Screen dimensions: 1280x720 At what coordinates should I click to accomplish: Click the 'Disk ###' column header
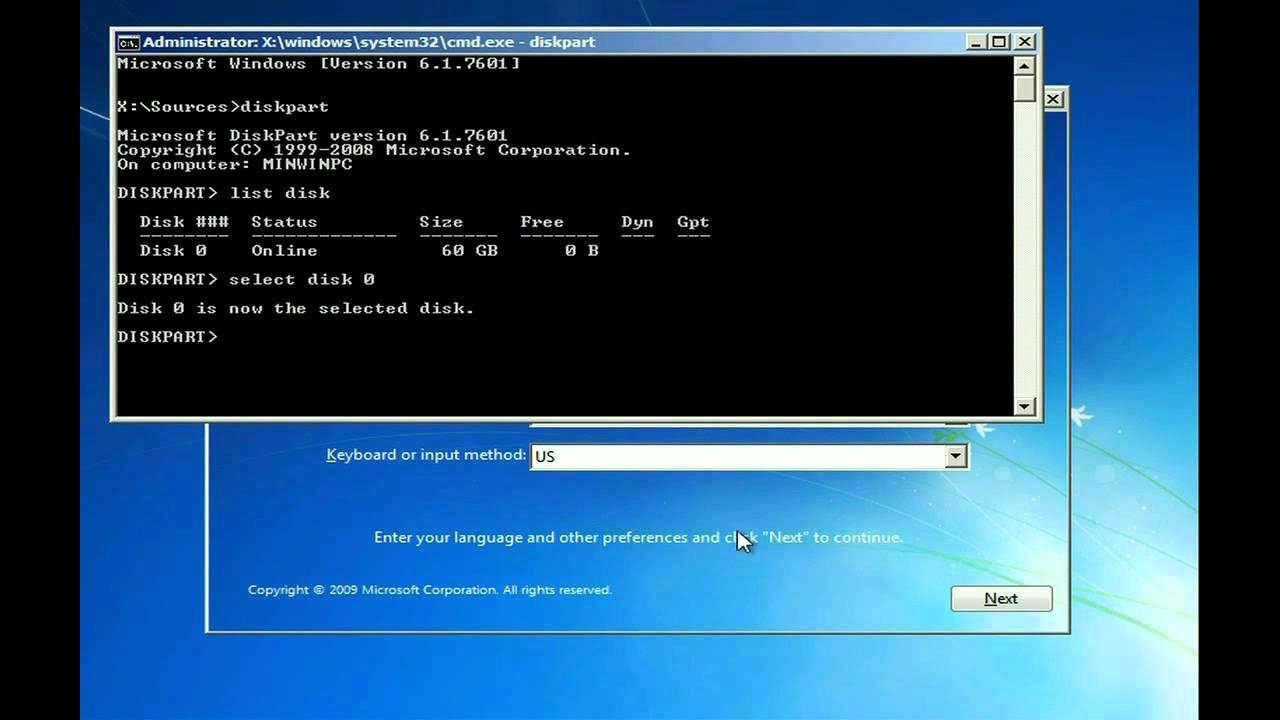point(184,222)
